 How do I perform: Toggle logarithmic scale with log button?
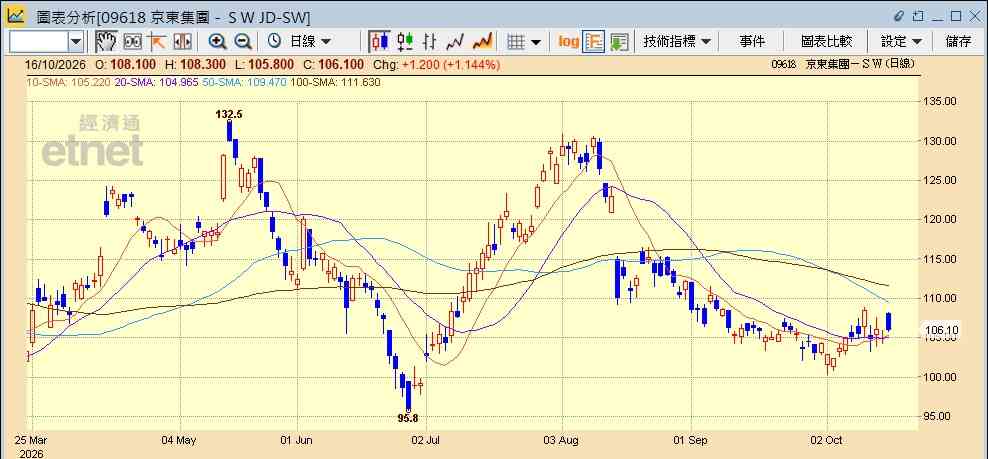568,42
